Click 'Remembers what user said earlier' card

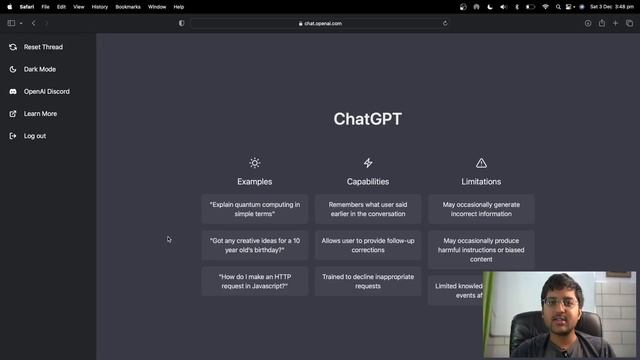point(368,209)
